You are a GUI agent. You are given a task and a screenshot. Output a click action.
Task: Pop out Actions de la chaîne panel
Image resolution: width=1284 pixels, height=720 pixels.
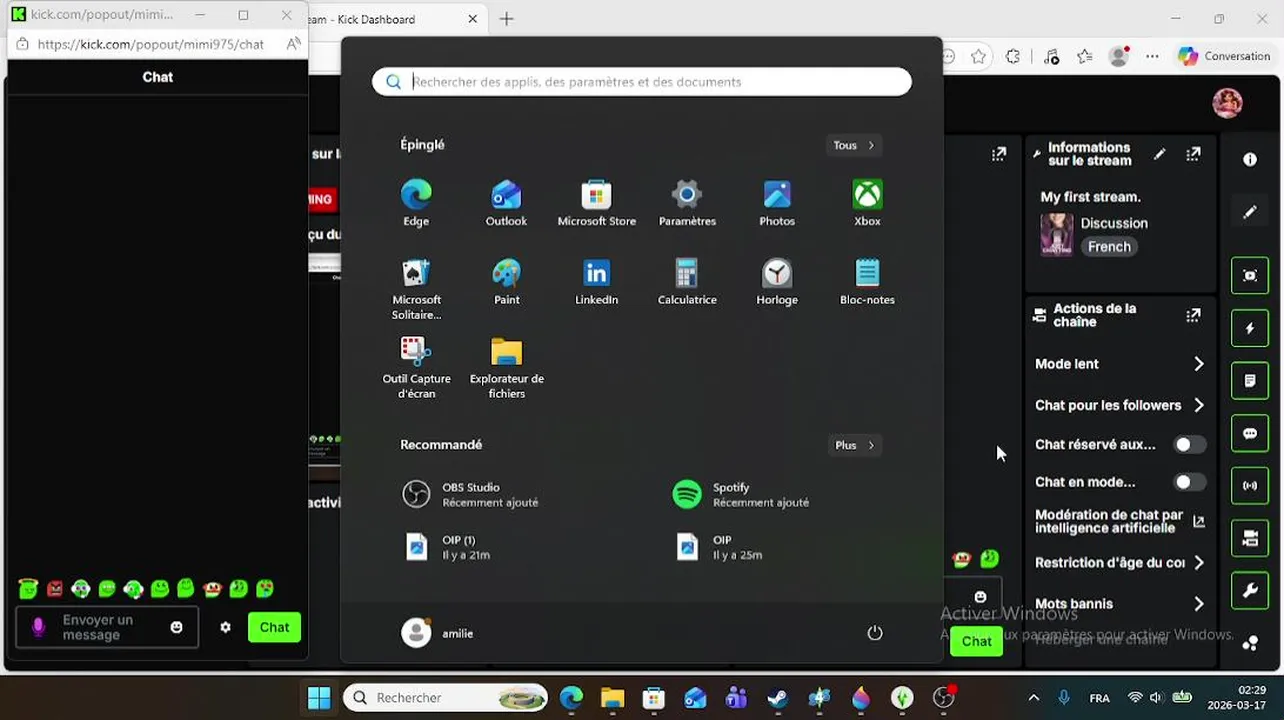tap(1193, 315)
